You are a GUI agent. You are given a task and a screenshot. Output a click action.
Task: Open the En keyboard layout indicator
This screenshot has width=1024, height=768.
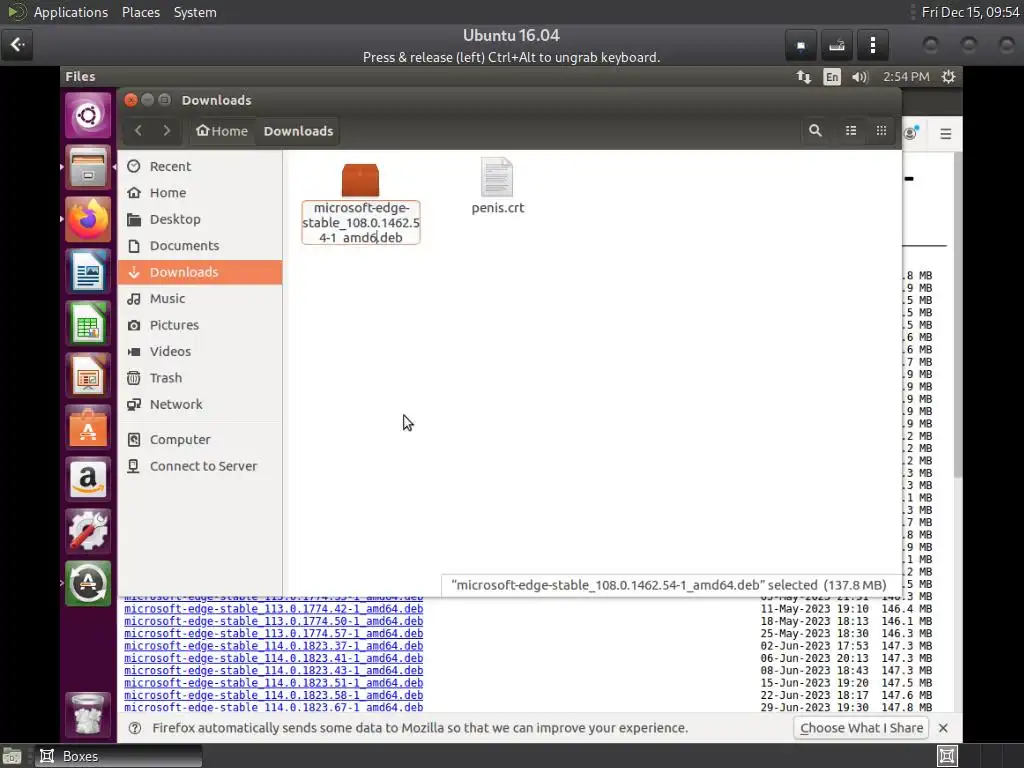click(x=831, y=77)
